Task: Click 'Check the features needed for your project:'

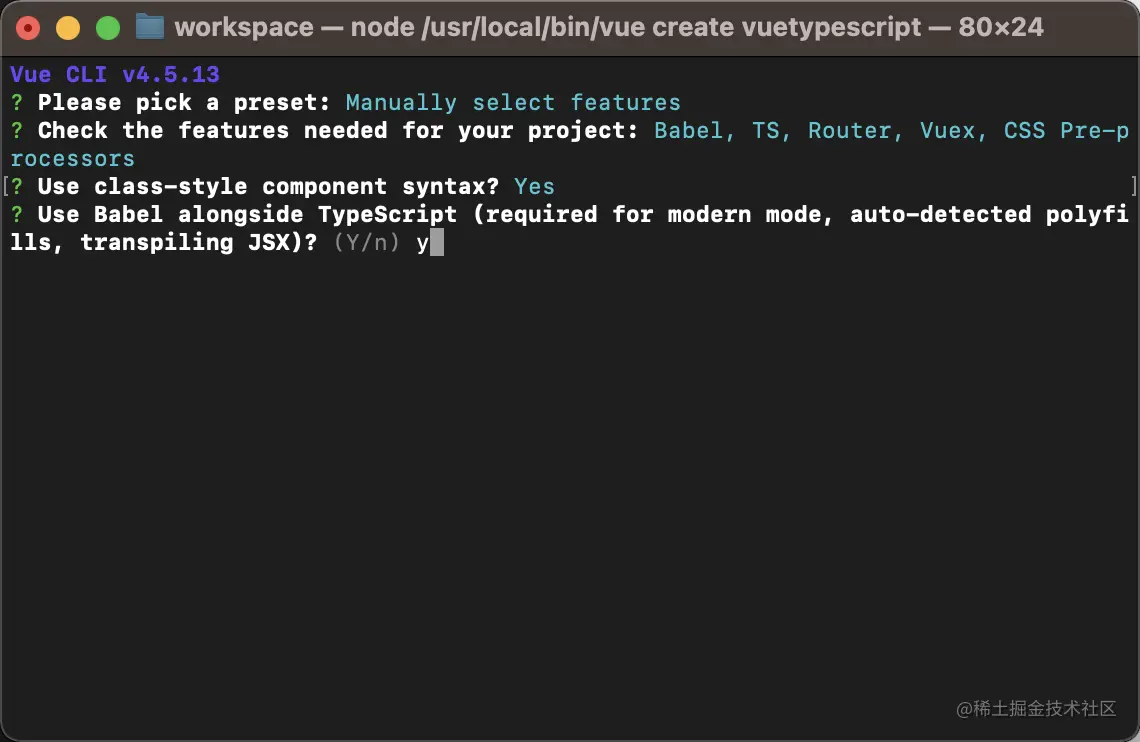Action: tap(337, 131)
